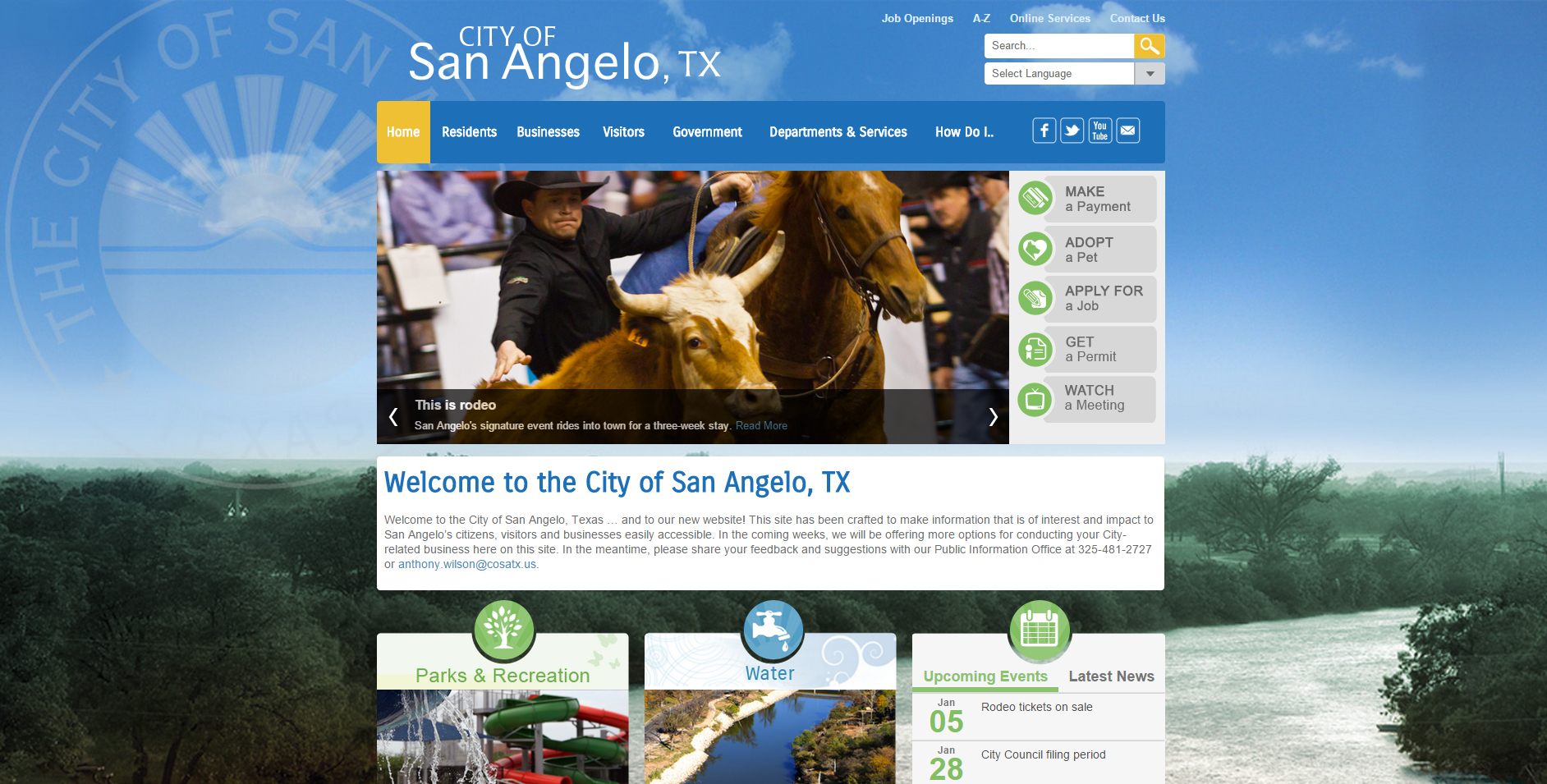Click Read More on rodeo slide

click(761, 426)
